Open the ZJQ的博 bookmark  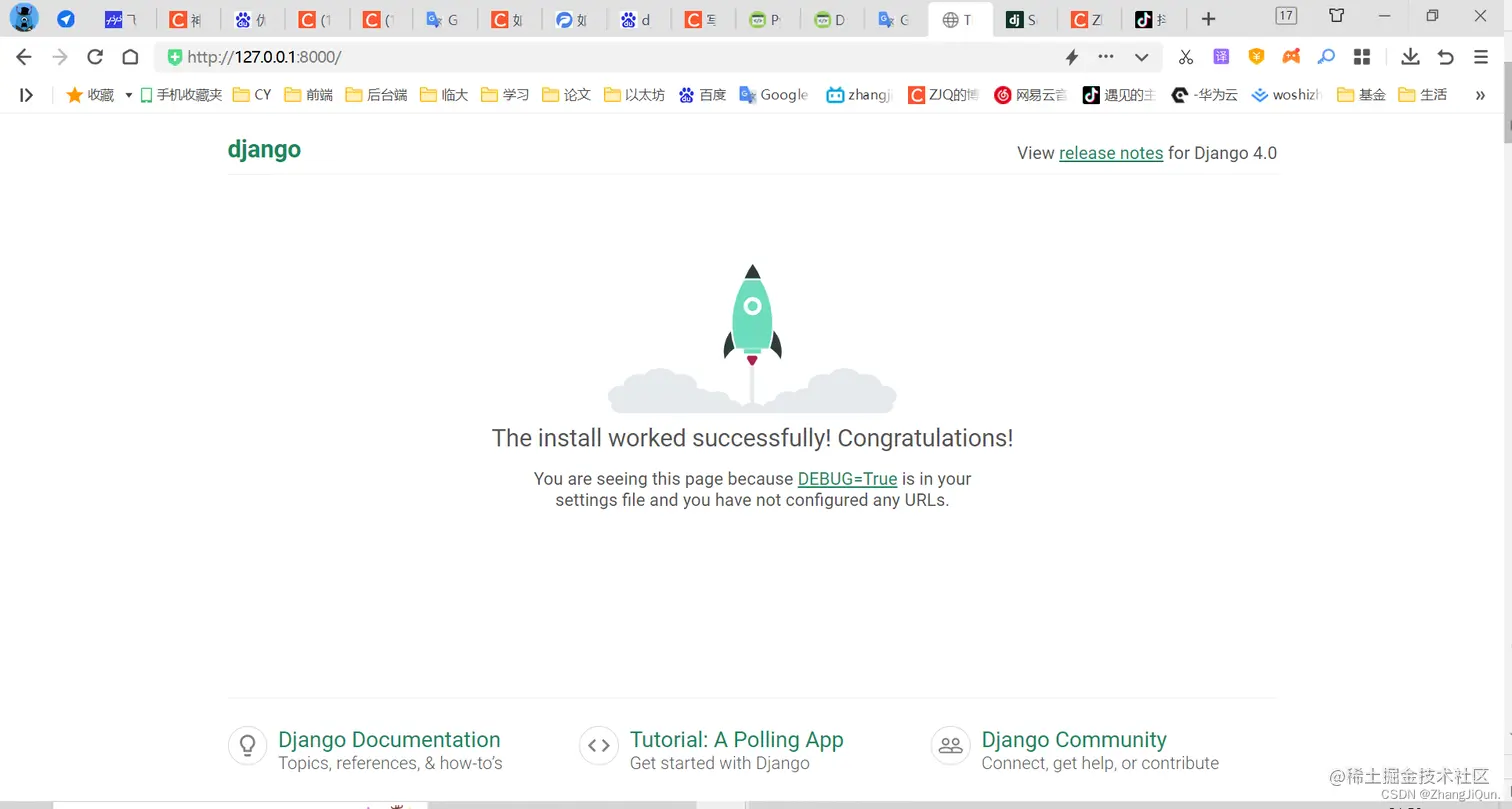coord(943,95)
